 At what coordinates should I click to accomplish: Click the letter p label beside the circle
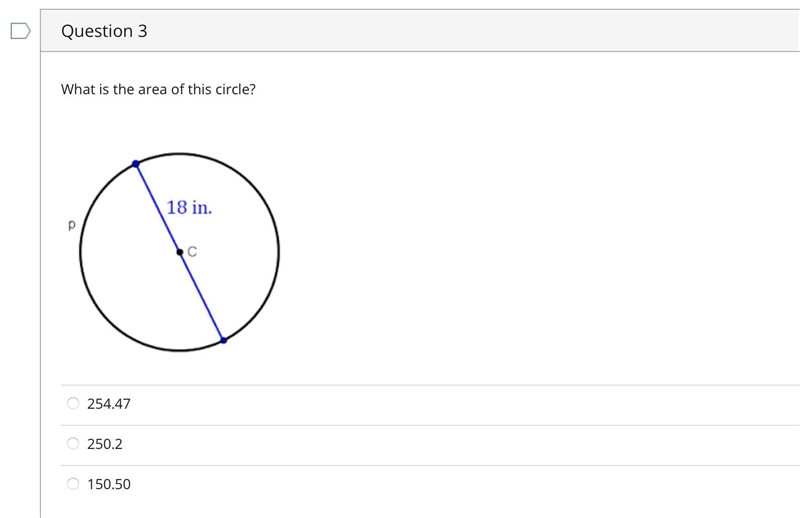click(x=71, y=224)
